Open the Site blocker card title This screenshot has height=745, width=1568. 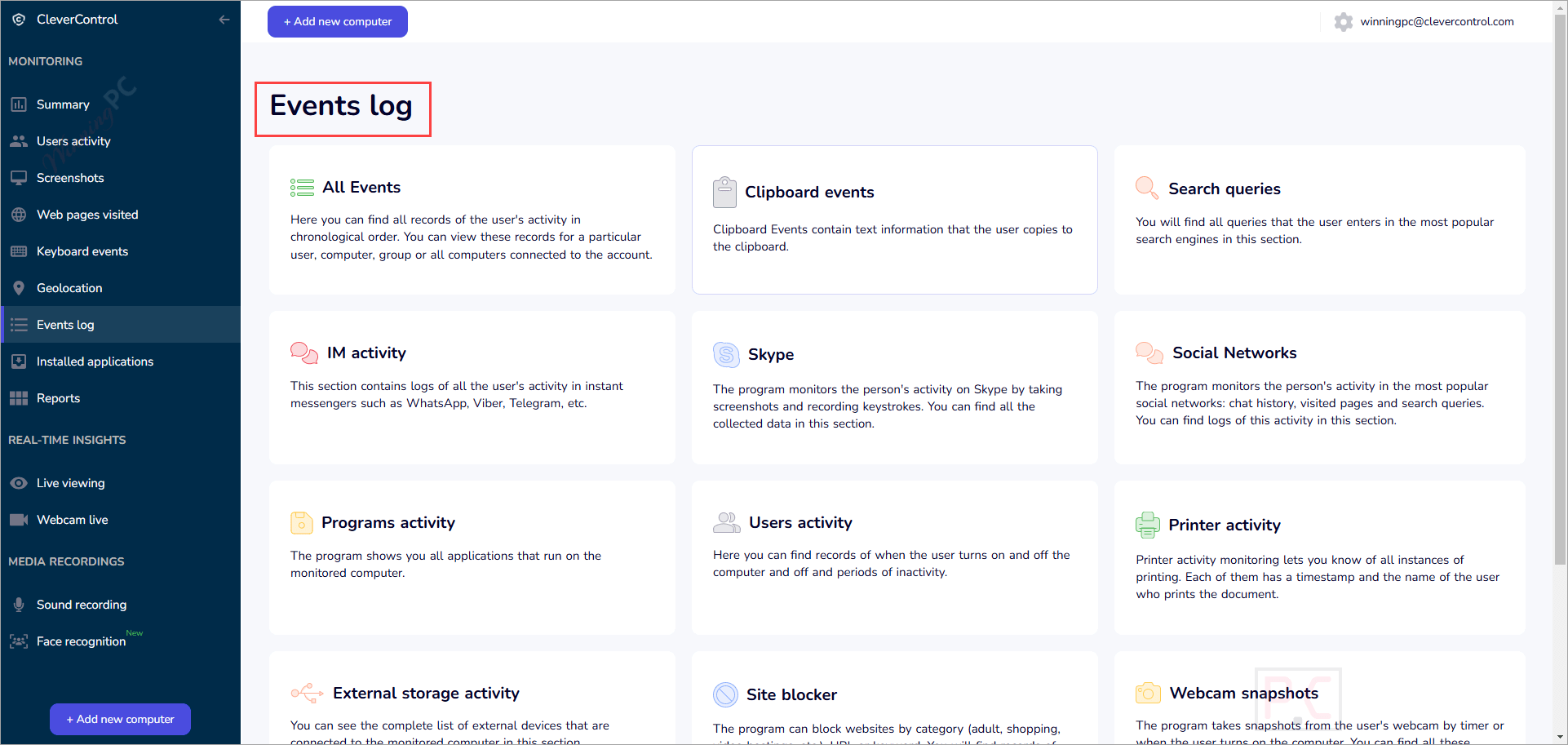pyautogui.click(x=791, y=694)
